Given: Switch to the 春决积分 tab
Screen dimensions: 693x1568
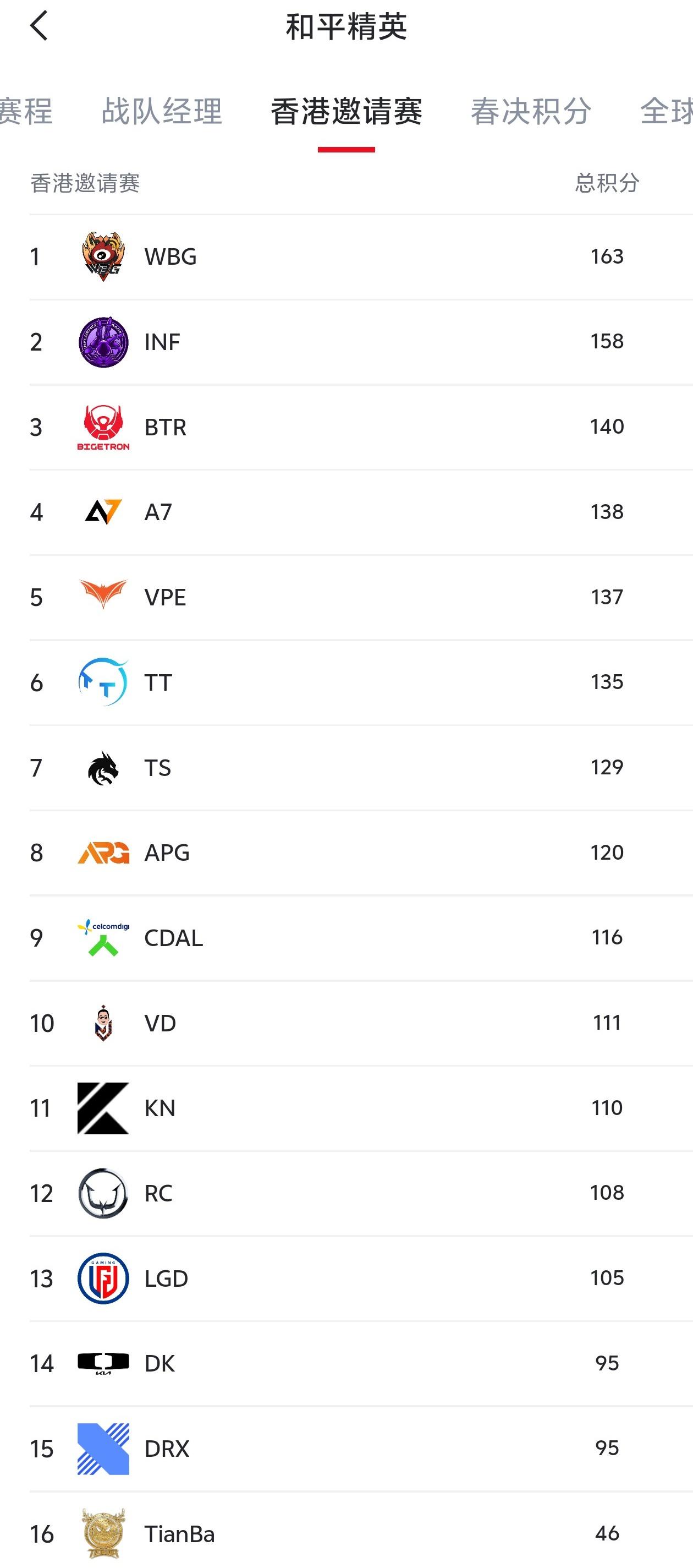Looking at the screenshot, I should (531, 111).
